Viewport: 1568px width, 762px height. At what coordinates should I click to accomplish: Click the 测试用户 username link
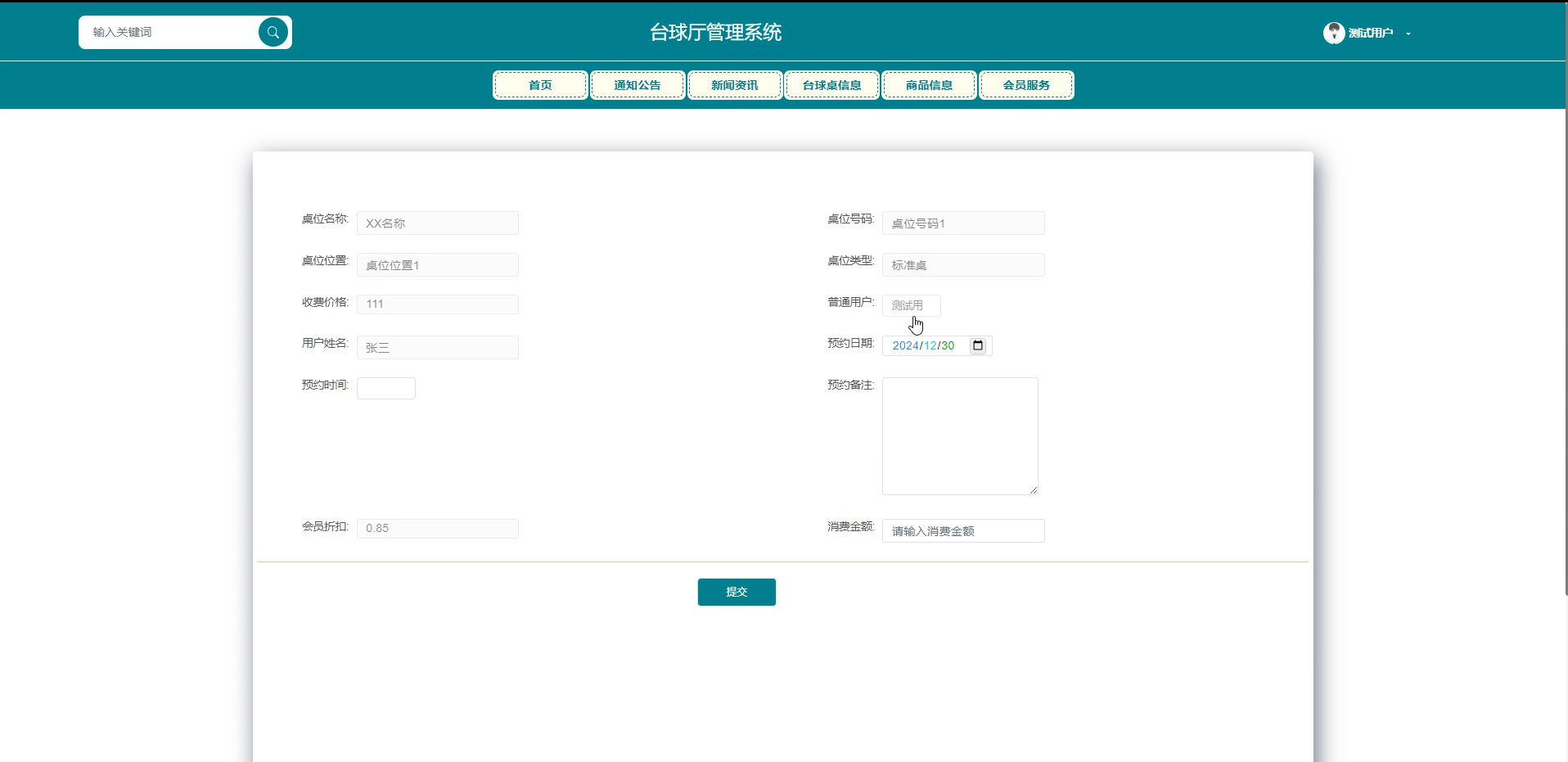click(x=1371, y=33)
